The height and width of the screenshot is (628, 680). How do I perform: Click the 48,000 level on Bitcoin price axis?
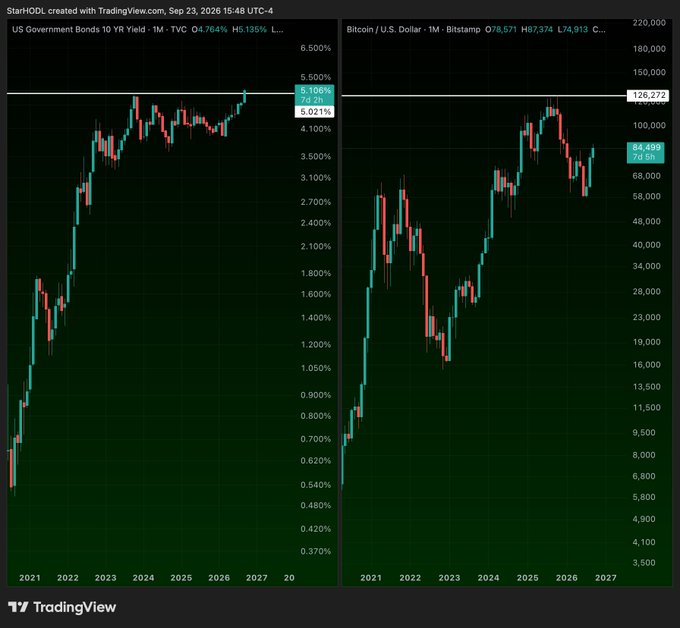[647, 222]
